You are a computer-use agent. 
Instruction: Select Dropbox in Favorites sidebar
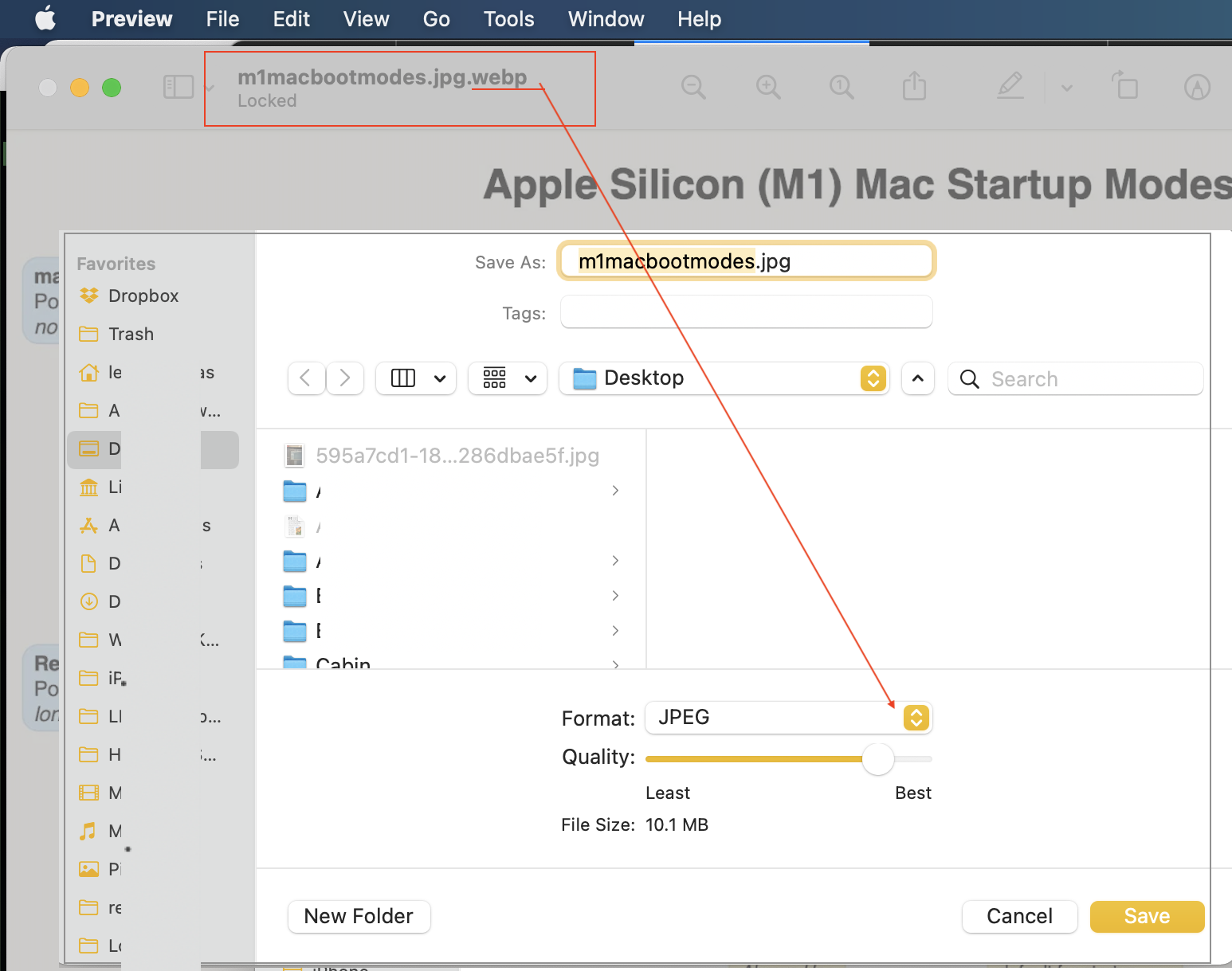(143, 296)
